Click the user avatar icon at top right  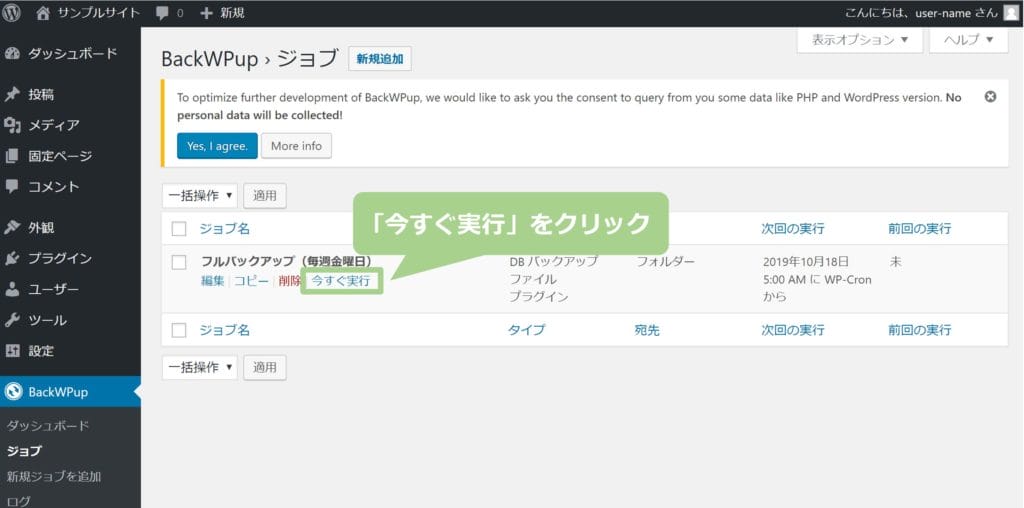(1009, 13)
